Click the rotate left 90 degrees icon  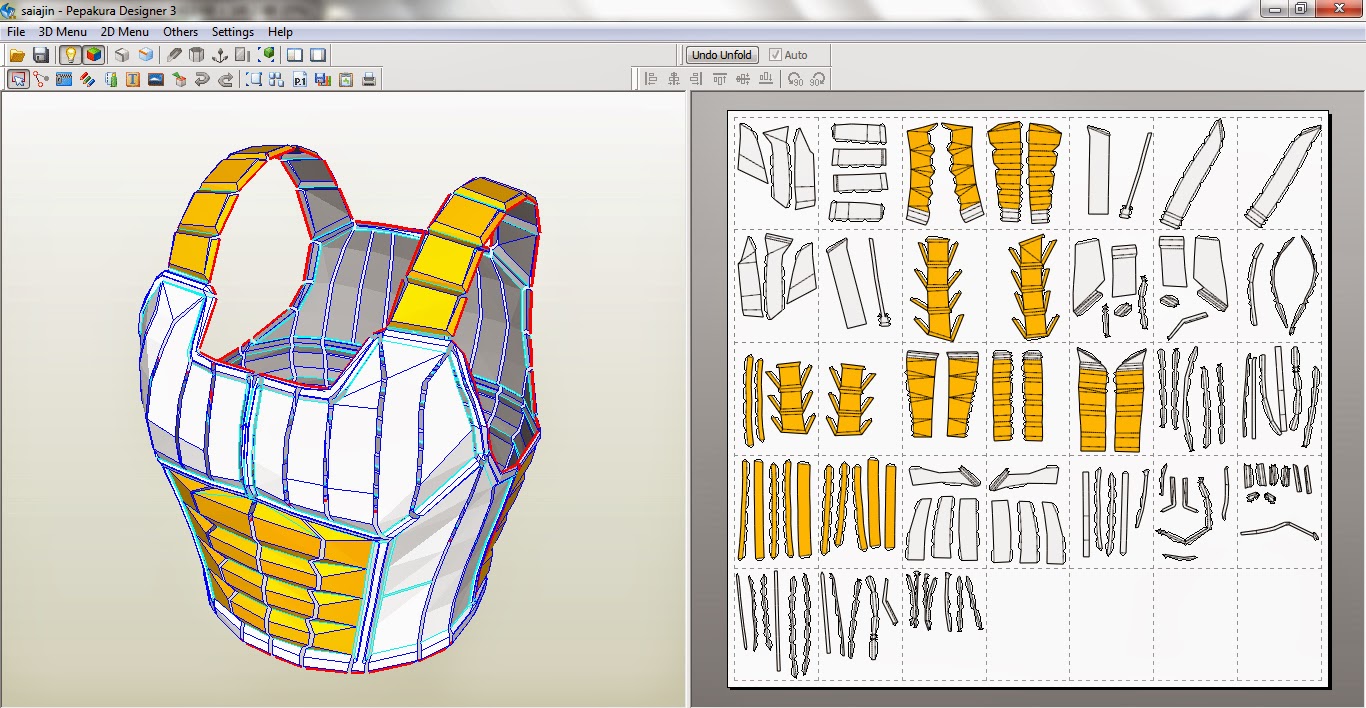tap(795, 79)
